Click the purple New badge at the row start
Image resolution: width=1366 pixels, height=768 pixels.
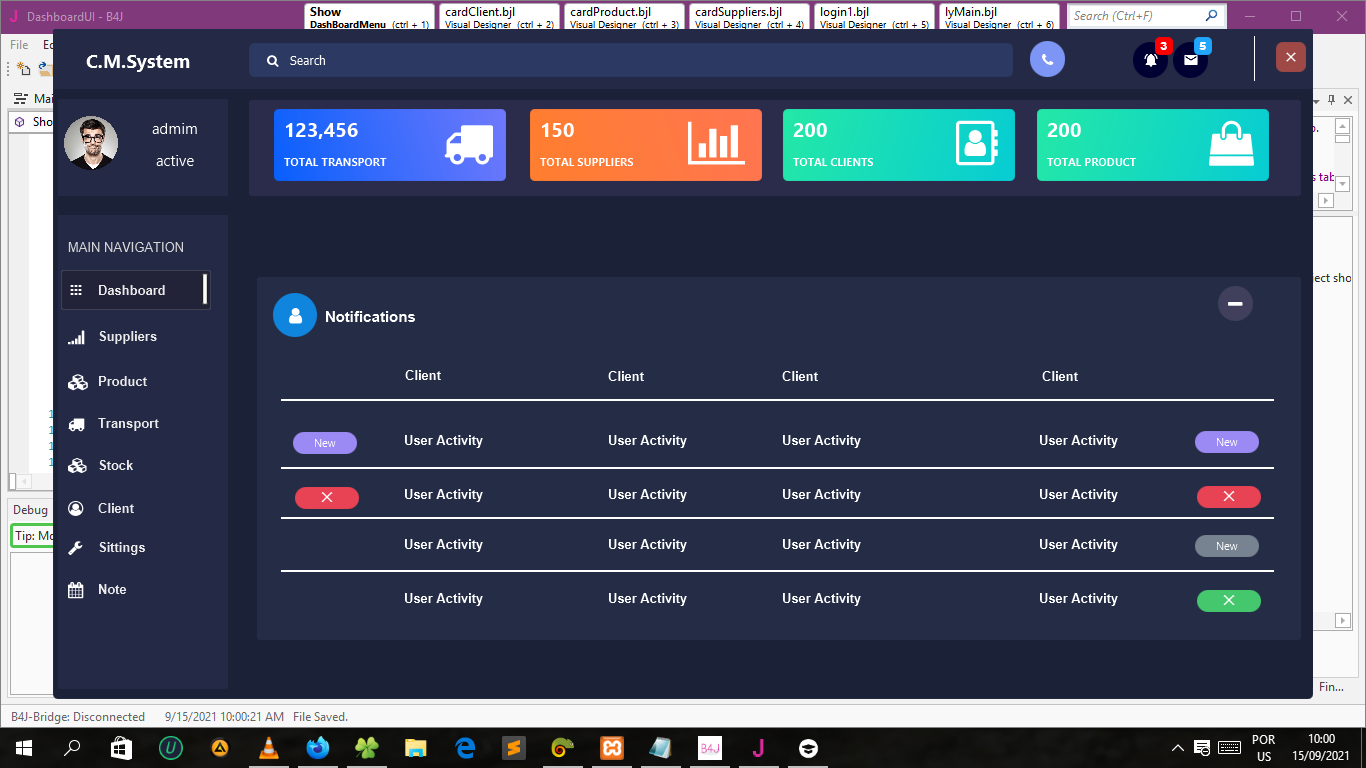coord(325,443)
